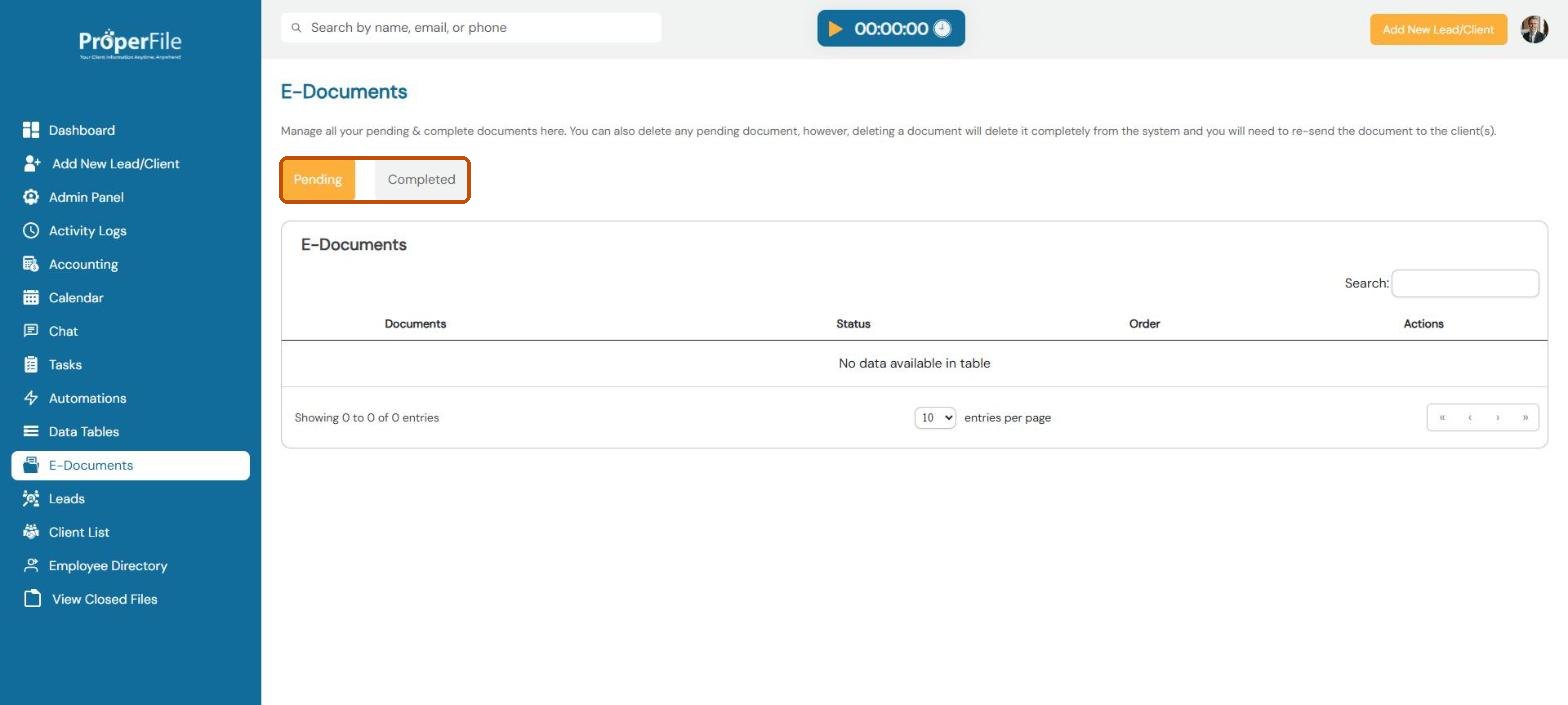The image size is (1568, 705).
Task: Click the Employee Directory person icon
Action: 31,565
